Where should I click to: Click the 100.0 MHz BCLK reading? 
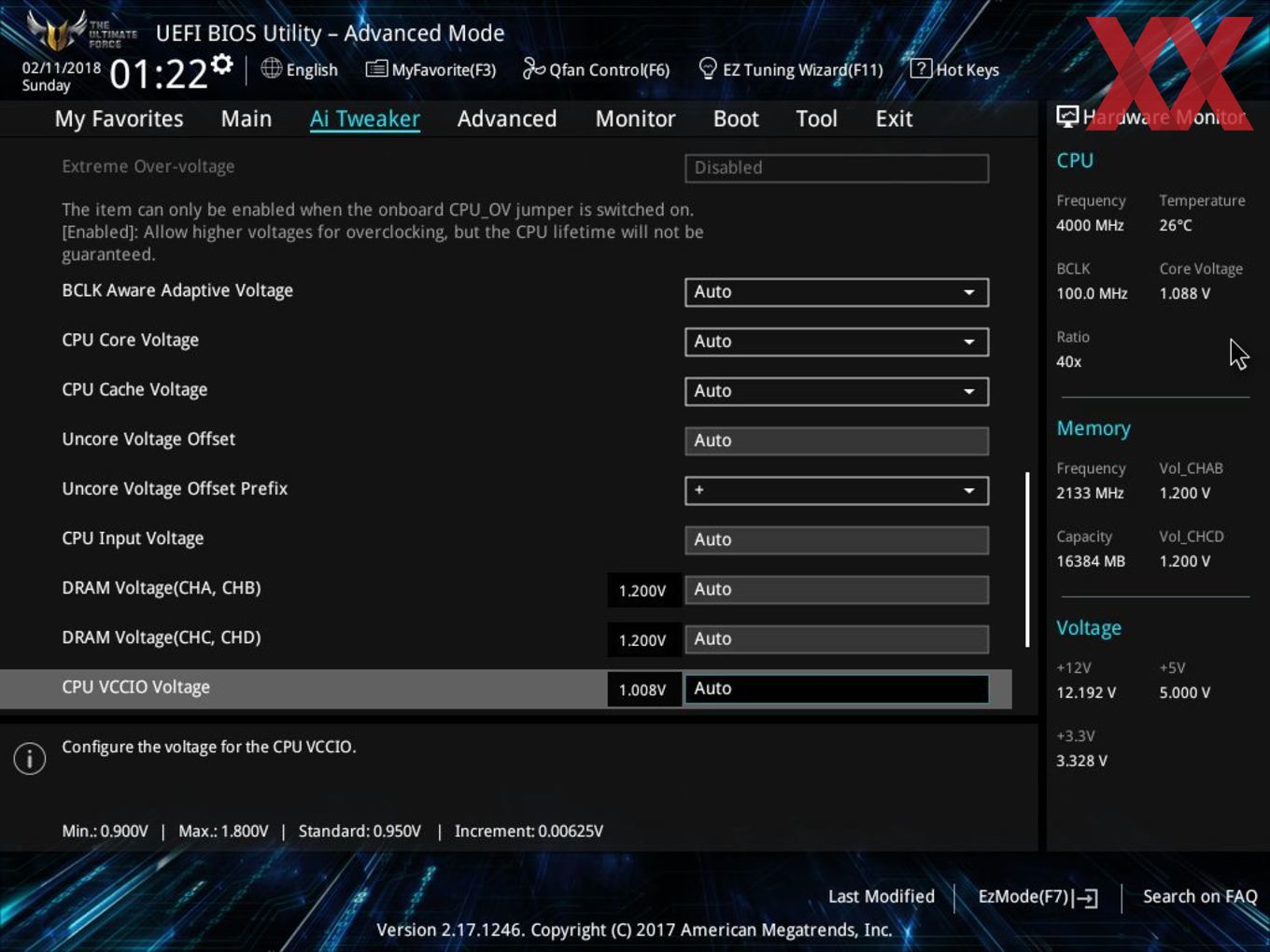(1092, 293)
